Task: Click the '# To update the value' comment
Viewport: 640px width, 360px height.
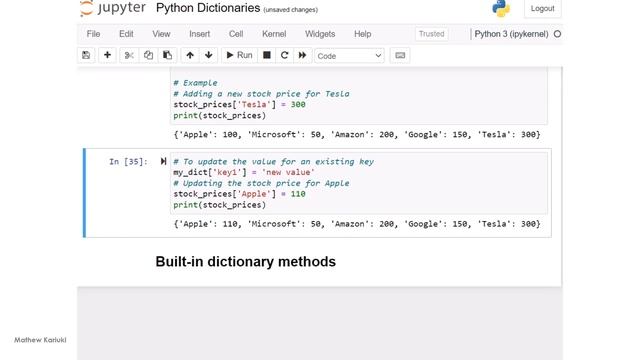Action: click(273, 162)
